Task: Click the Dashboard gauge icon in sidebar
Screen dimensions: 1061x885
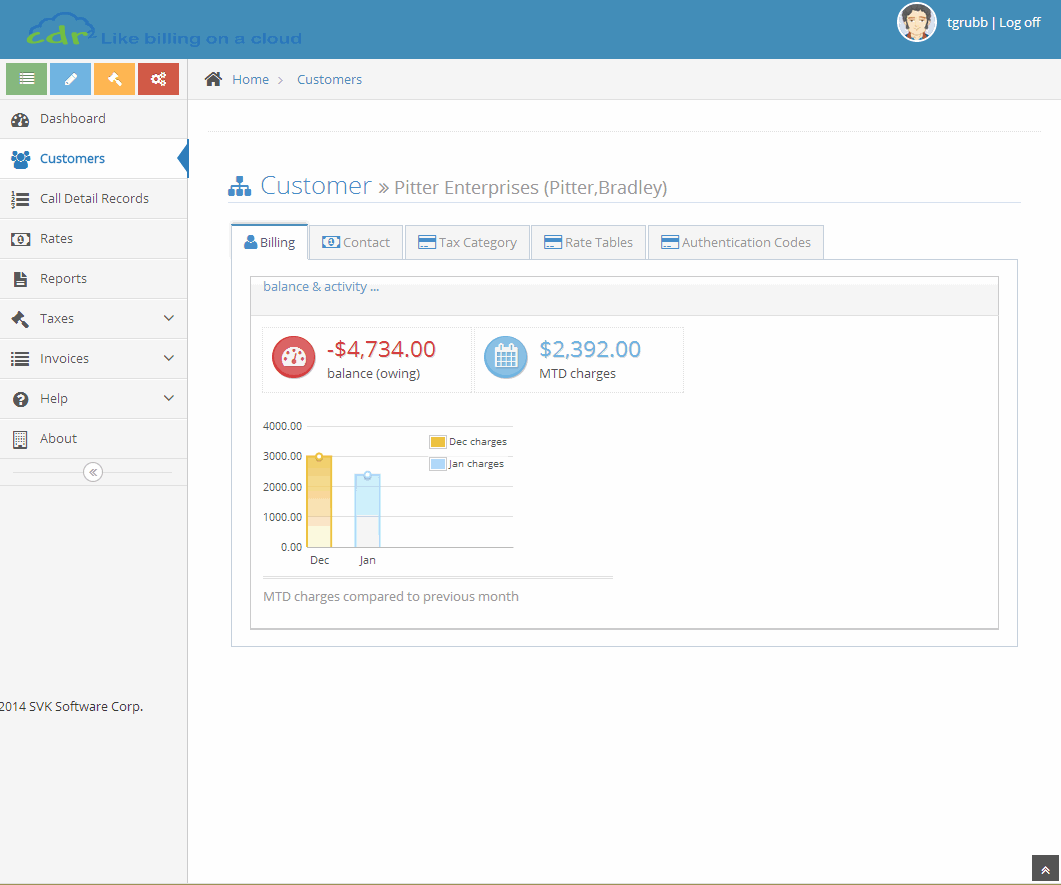Action: (20, 120)
